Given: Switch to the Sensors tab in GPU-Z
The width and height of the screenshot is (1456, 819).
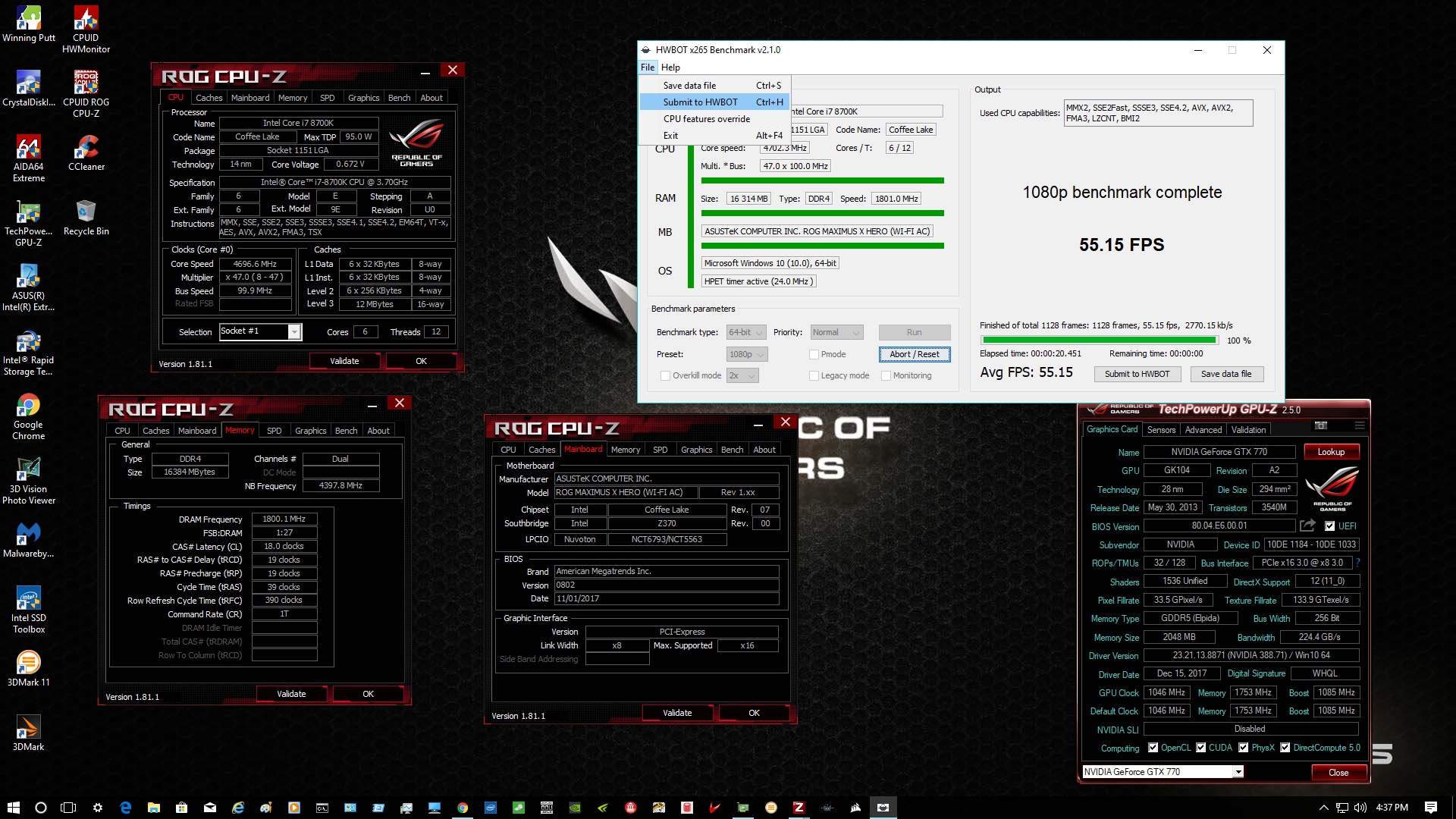Looking at the screenshot, I should 1161,430.
